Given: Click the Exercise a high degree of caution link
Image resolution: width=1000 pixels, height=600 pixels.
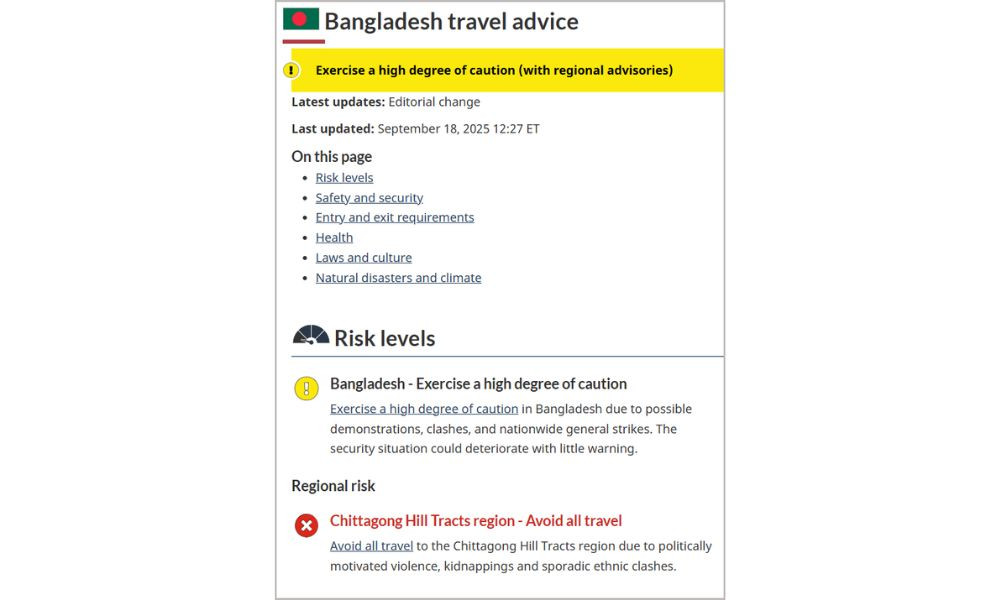Looking at the screenshot, I should [x=424, y=408].
